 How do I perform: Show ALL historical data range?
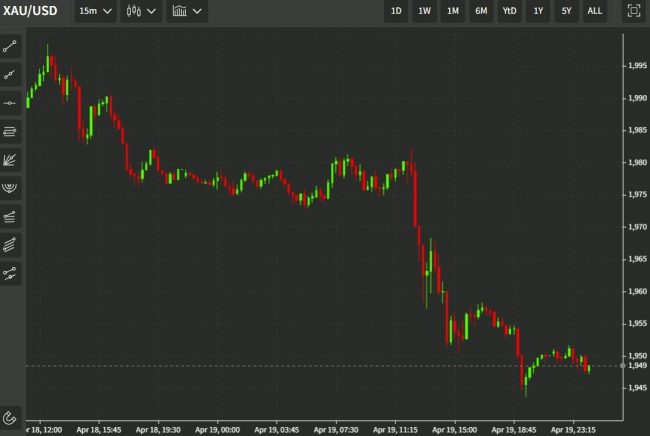tap(595, 11)
